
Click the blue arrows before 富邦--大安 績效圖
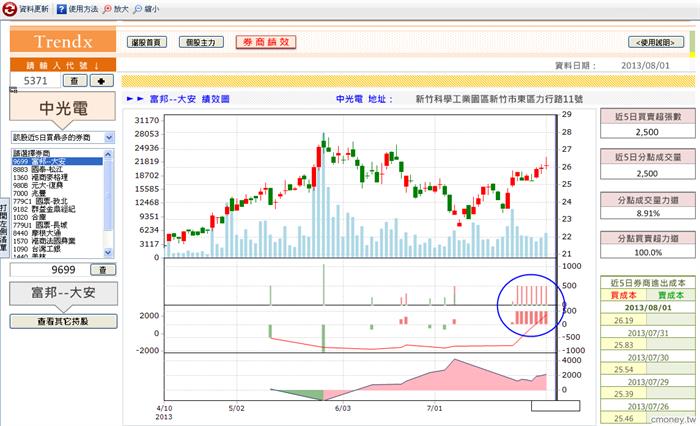pos(135,99)
